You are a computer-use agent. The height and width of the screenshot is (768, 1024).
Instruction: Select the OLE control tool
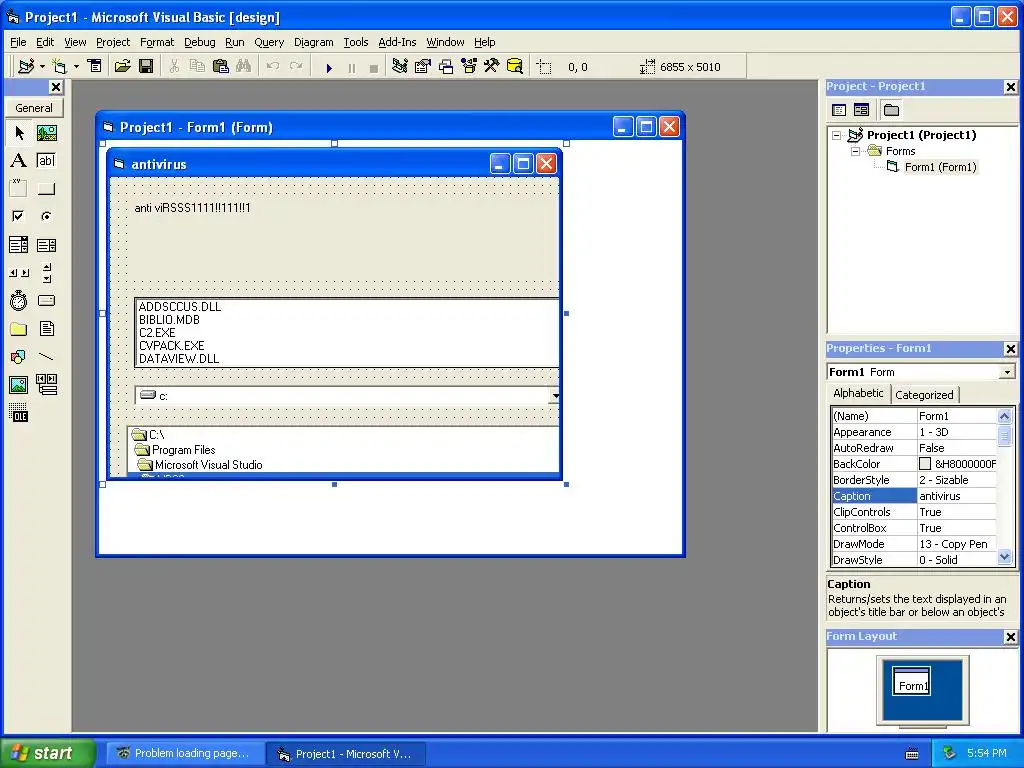(x=19, y=413)
